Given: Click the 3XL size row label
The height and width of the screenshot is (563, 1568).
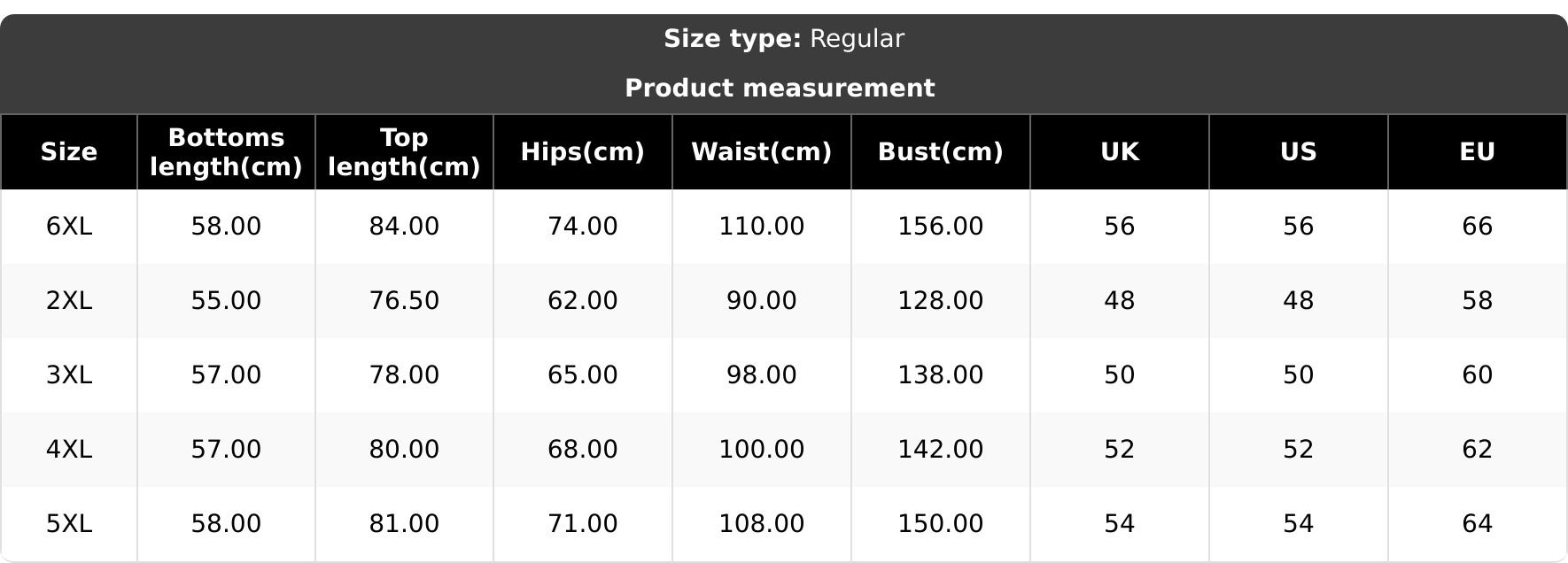Looking at the screenshot, I should point(69,375).
